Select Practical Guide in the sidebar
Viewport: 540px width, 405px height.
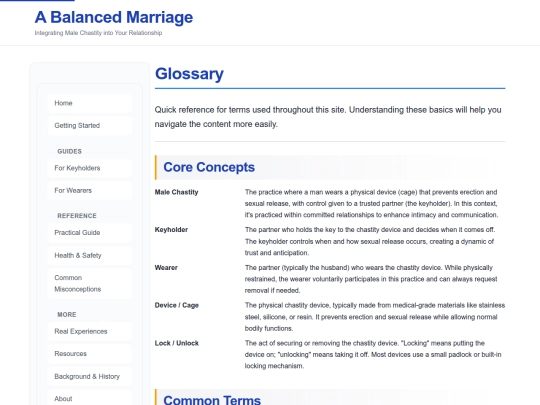pyautogui.click(x=90, y=232)
